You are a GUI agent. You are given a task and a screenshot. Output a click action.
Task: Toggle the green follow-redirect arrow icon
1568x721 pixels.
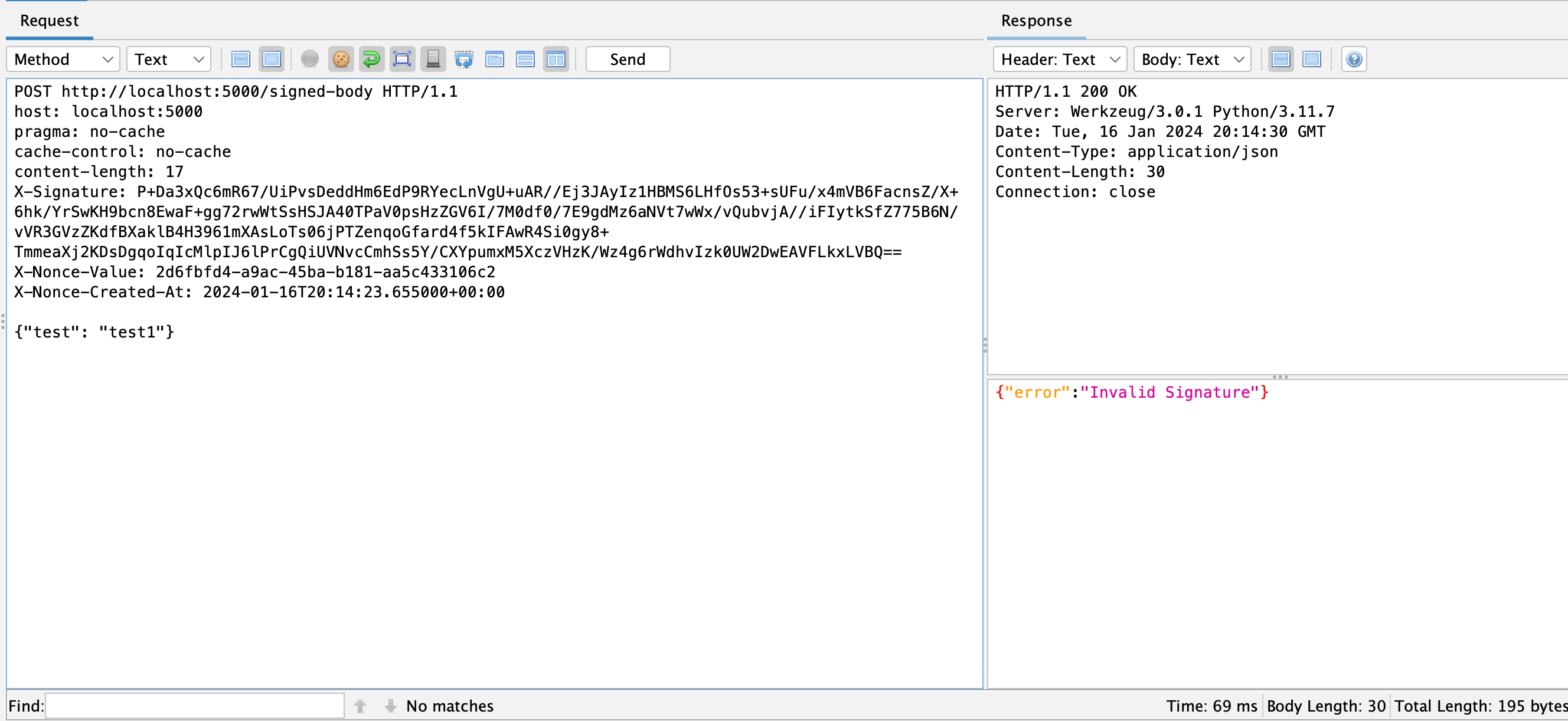[371, 59]
